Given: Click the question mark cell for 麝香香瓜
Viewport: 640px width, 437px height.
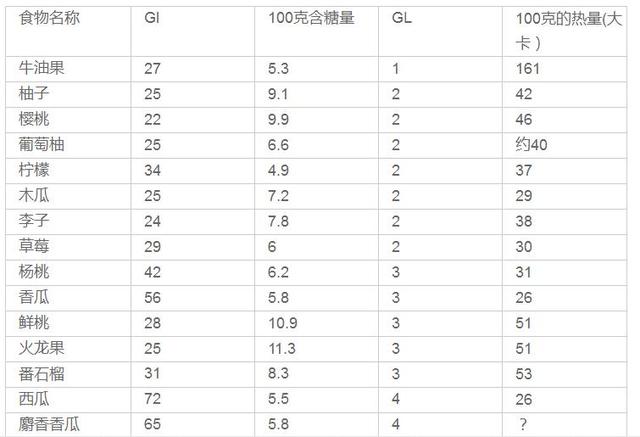Looking at the screenshot, I should pyautogui.click(x=521, y=424).
